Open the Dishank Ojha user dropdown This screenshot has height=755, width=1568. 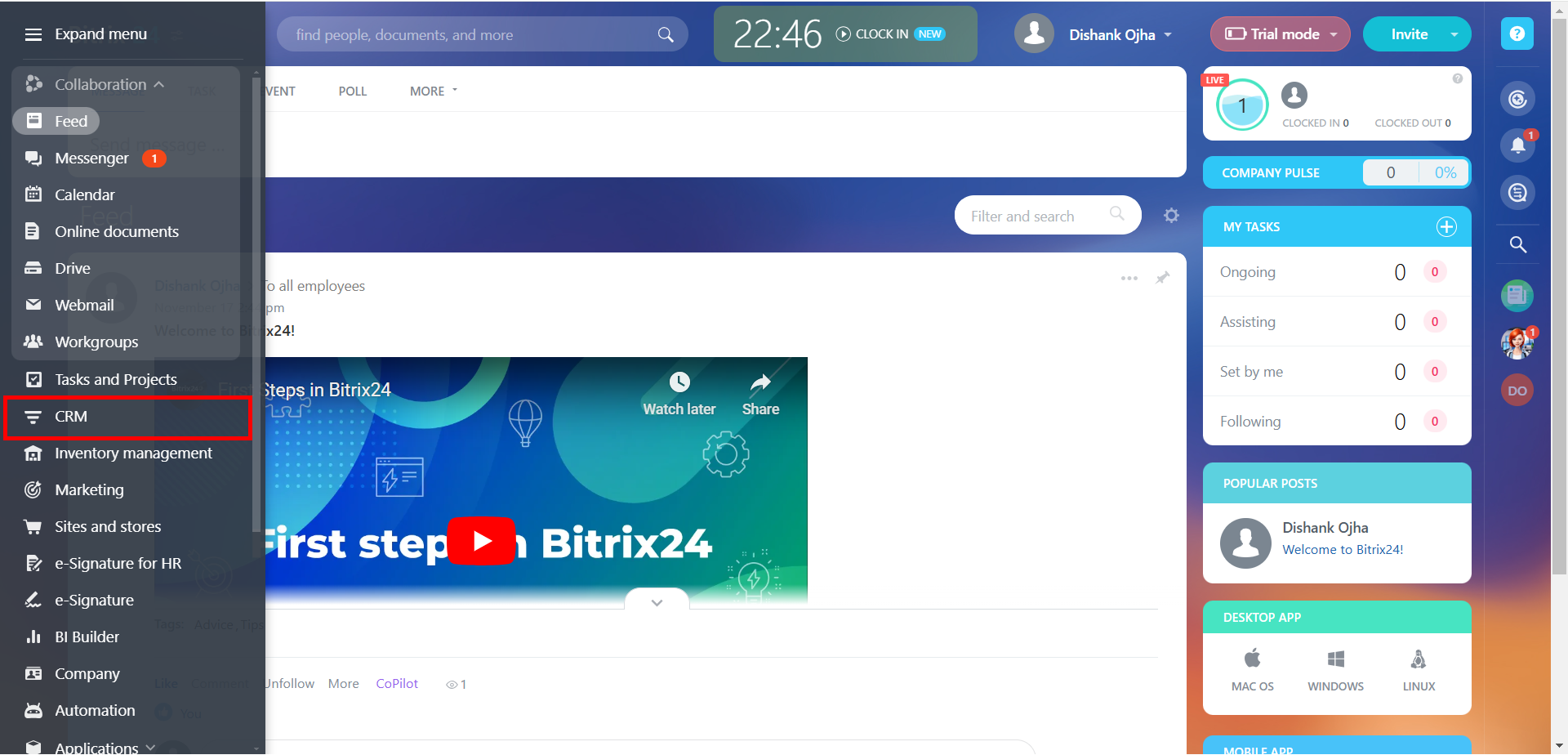tap(1120, 34)
